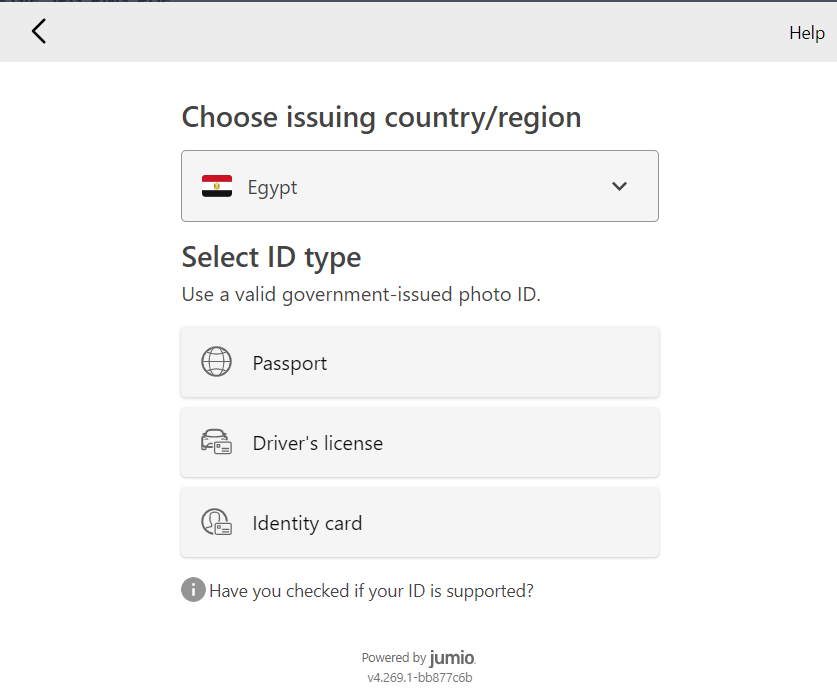Click the Jumio logo
This screenshot has height=697, width=837.
coord(452,658)
